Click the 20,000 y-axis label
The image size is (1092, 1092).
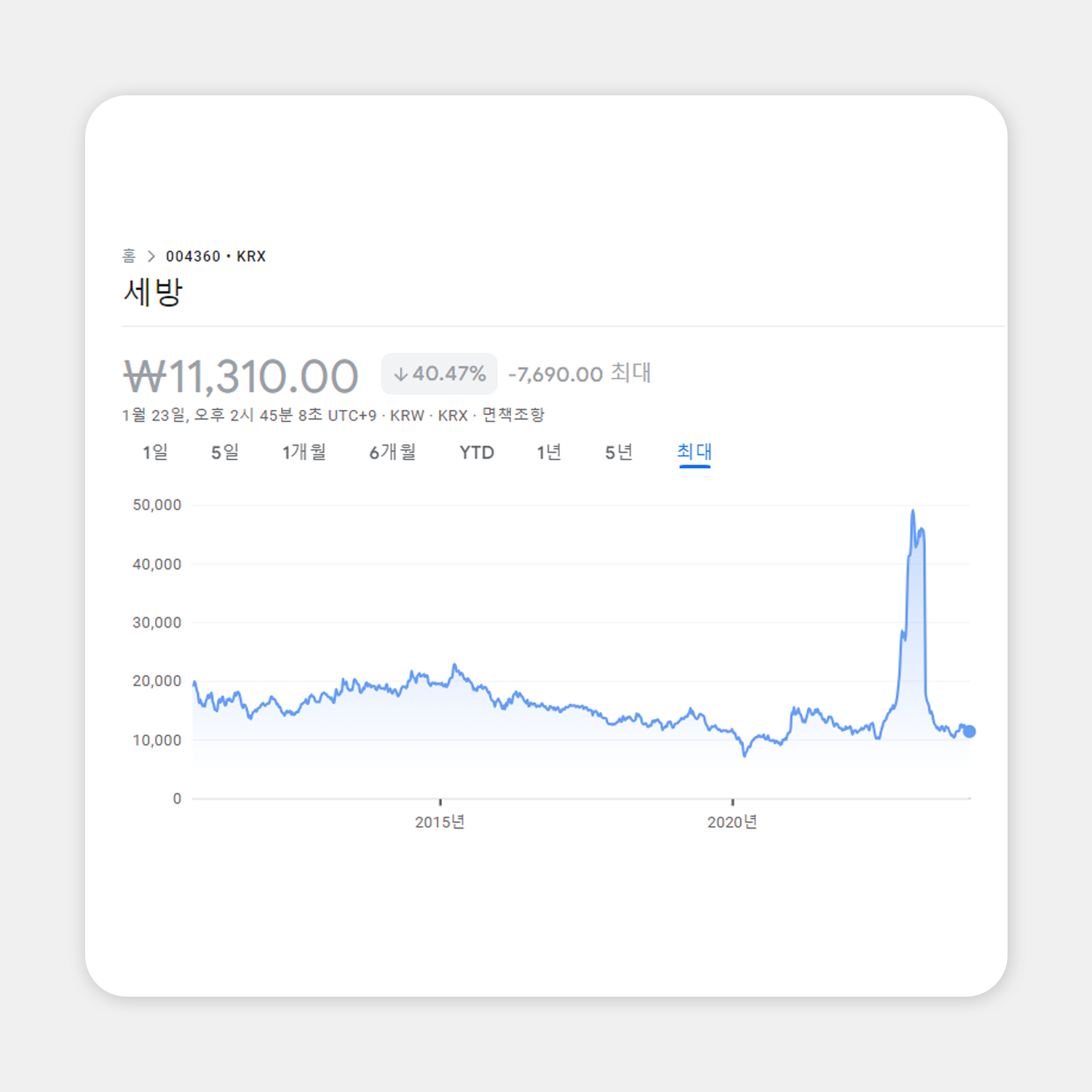pos(157,681)
